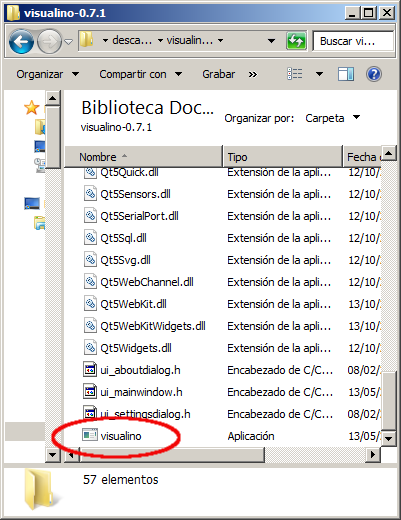Click the Qt5Quick.dll file name
Image resolution: width=401 pixels, height=520 pixels.
tap(129, 172)
